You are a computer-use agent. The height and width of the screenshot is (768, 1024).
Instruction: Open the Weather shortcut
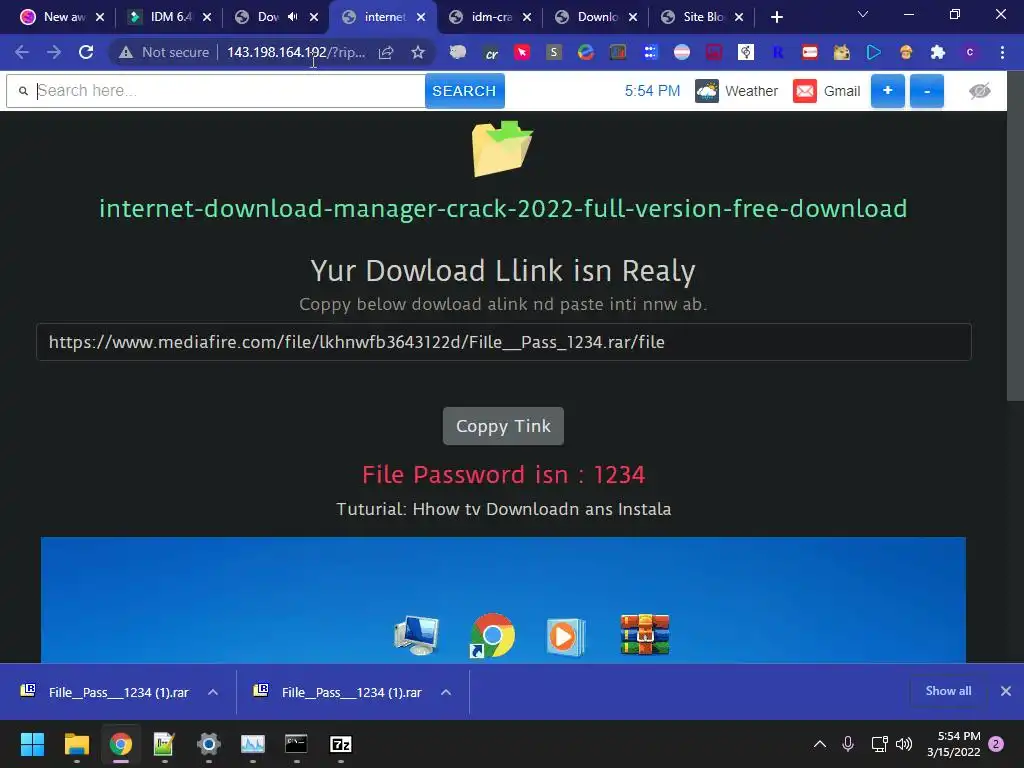737,91
